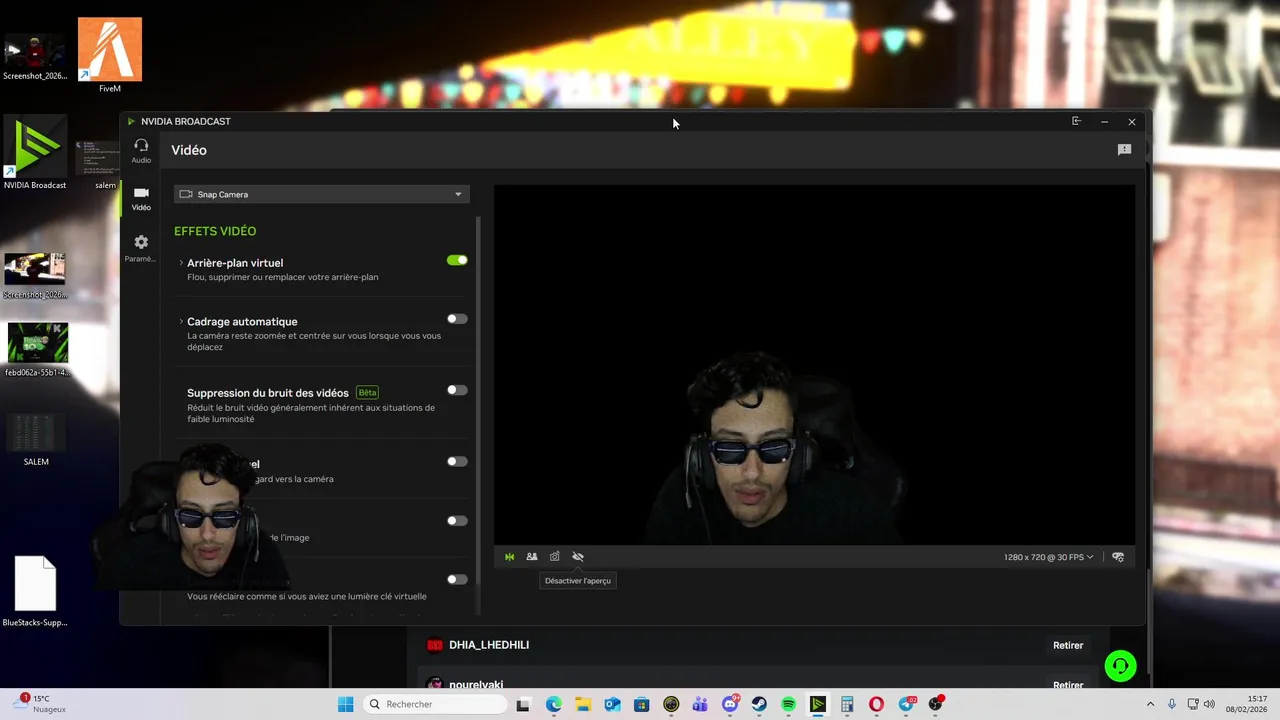
Task: Click the Désactiver l'aperçu crossed-eye icon
Action: 578,557
